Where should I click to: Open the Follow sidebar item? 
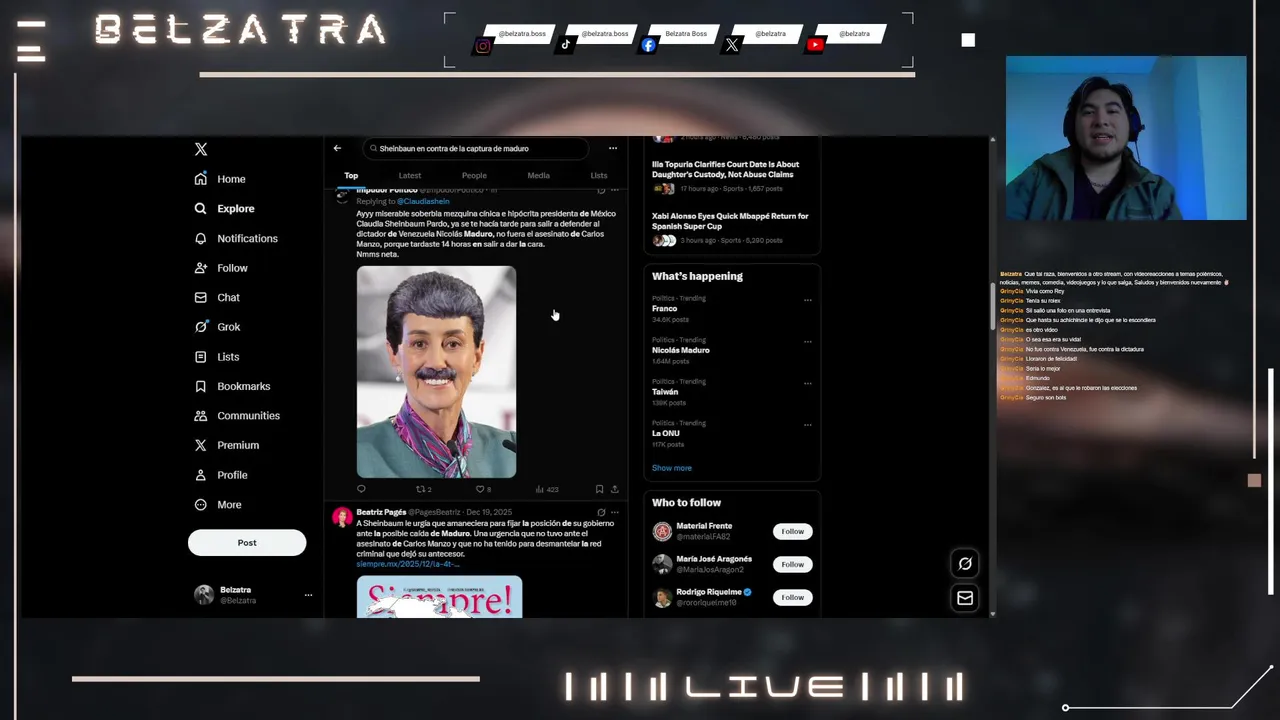(x=221, y=268)
